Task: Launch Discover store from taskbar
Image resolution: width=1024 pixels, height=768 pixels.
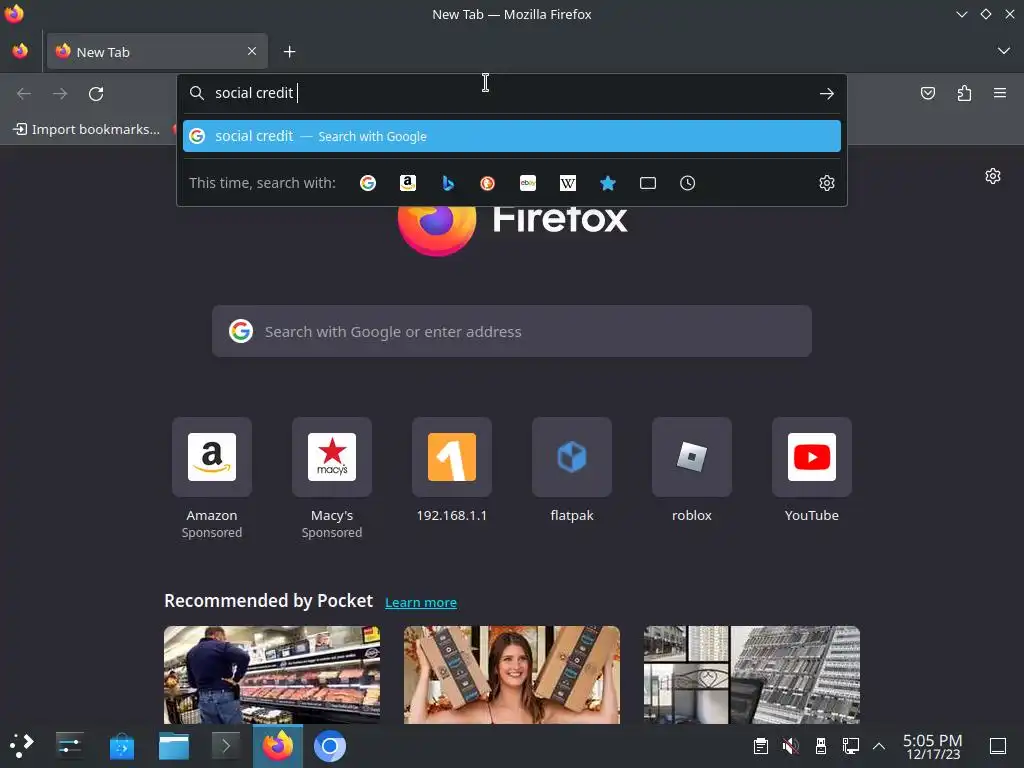Action: tap(121, 746)
